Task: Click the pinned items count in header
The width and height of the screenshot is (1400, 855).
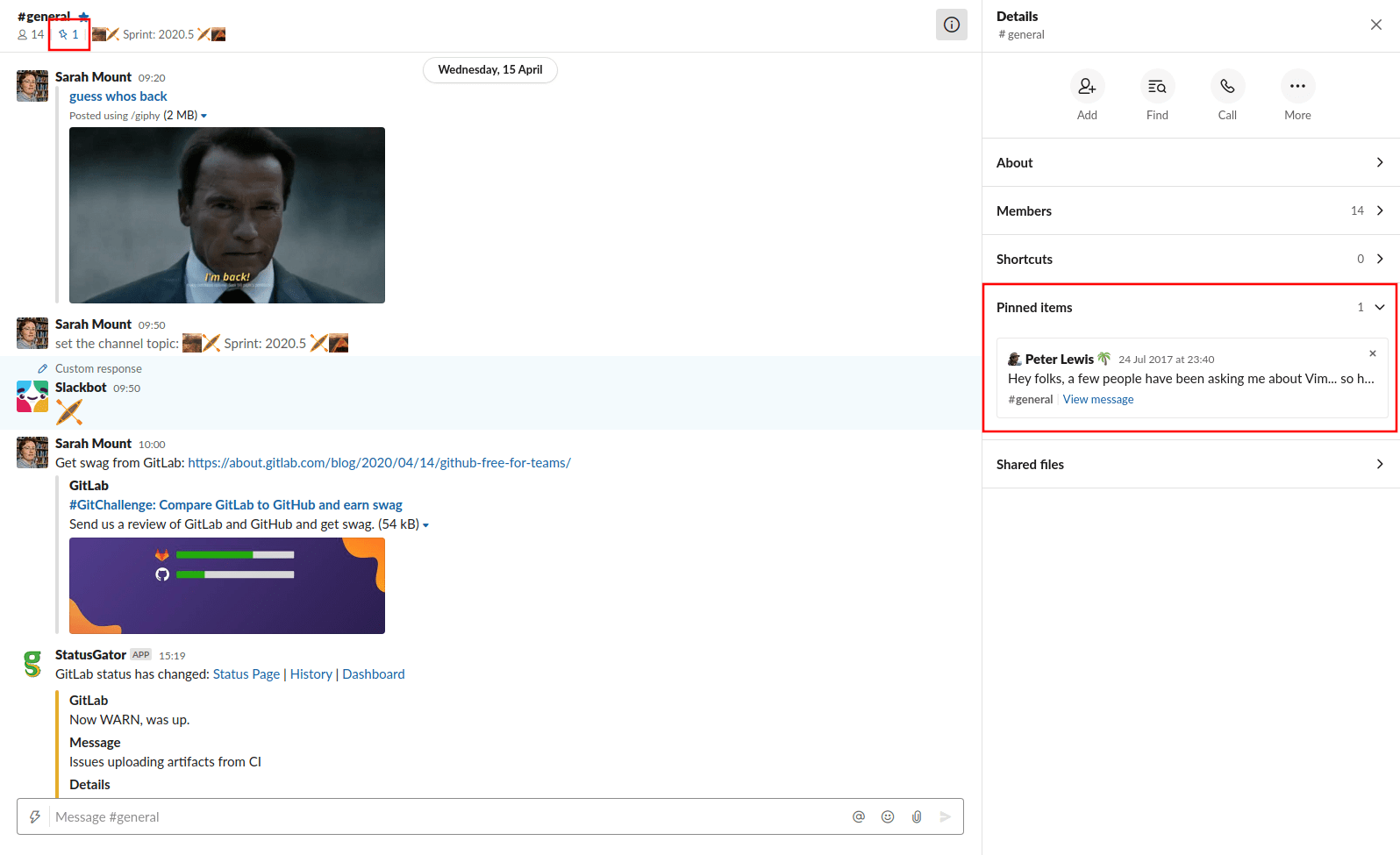Action: (68, 34)
